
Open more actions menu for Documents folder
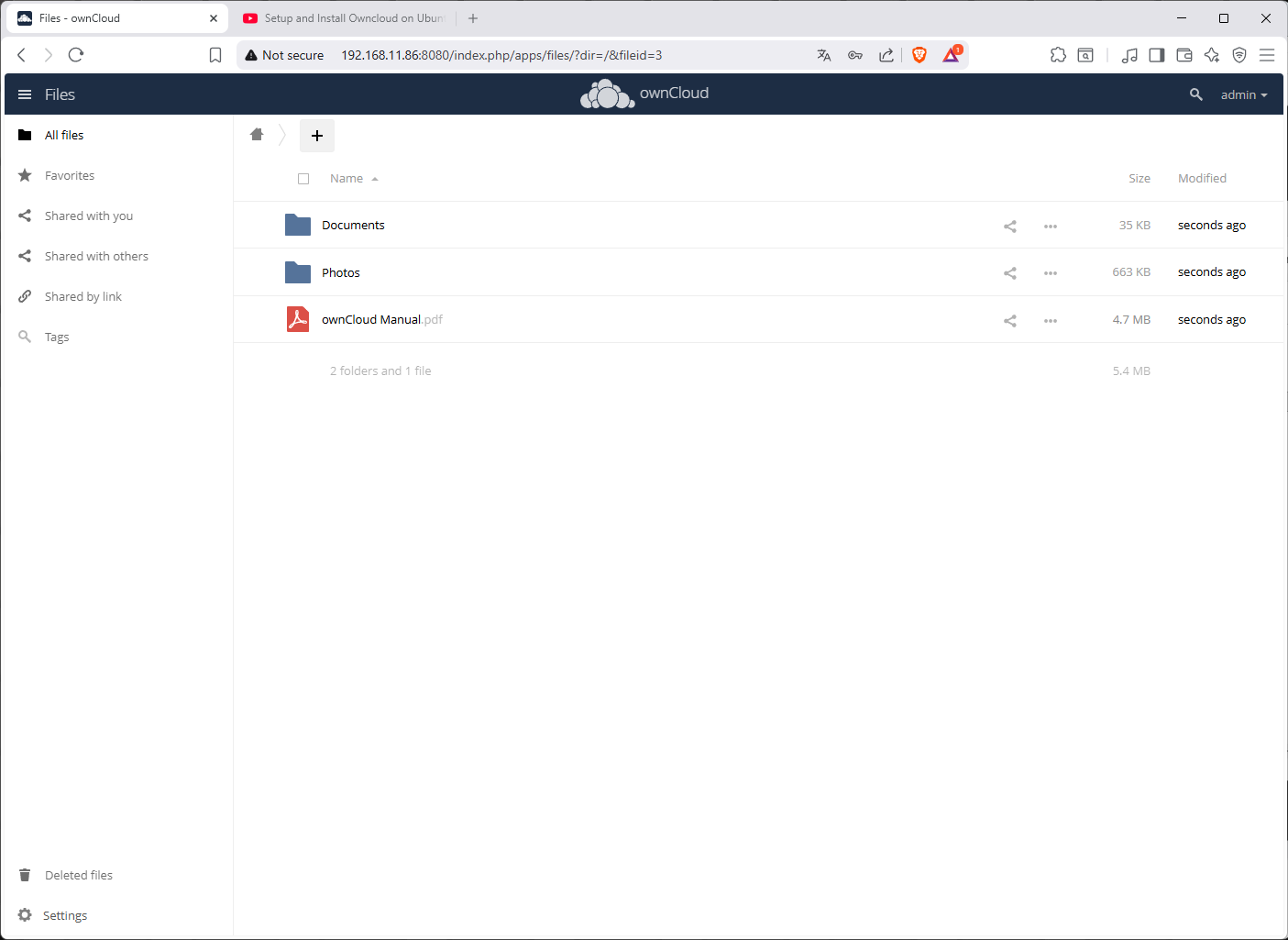[1051, 226]
